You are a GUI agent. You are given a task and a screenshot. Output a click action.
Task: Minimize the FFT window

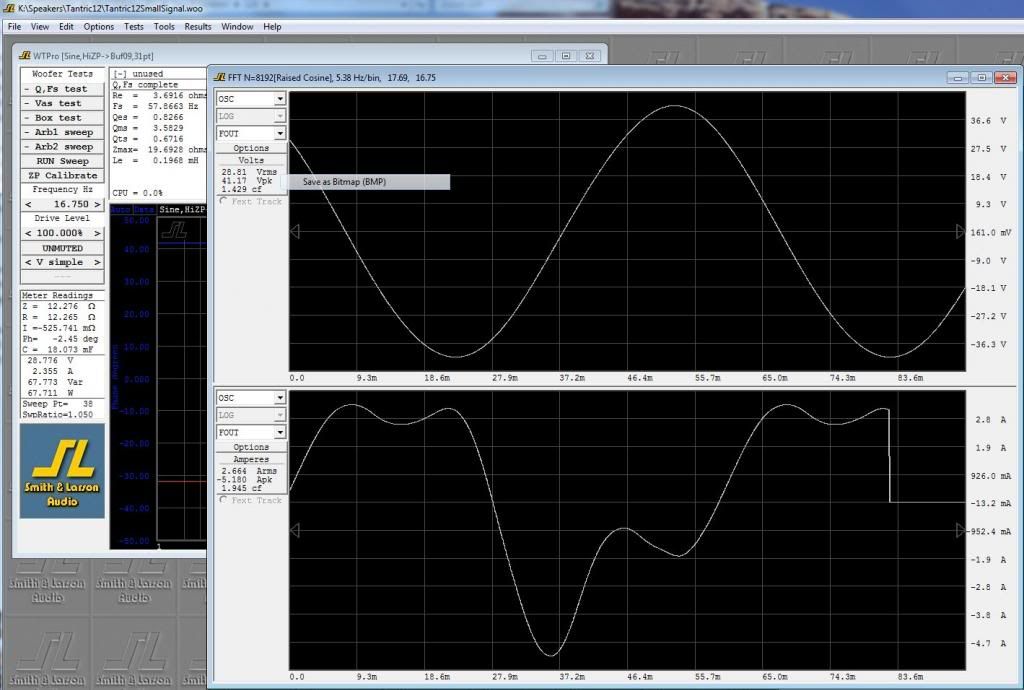957,78
